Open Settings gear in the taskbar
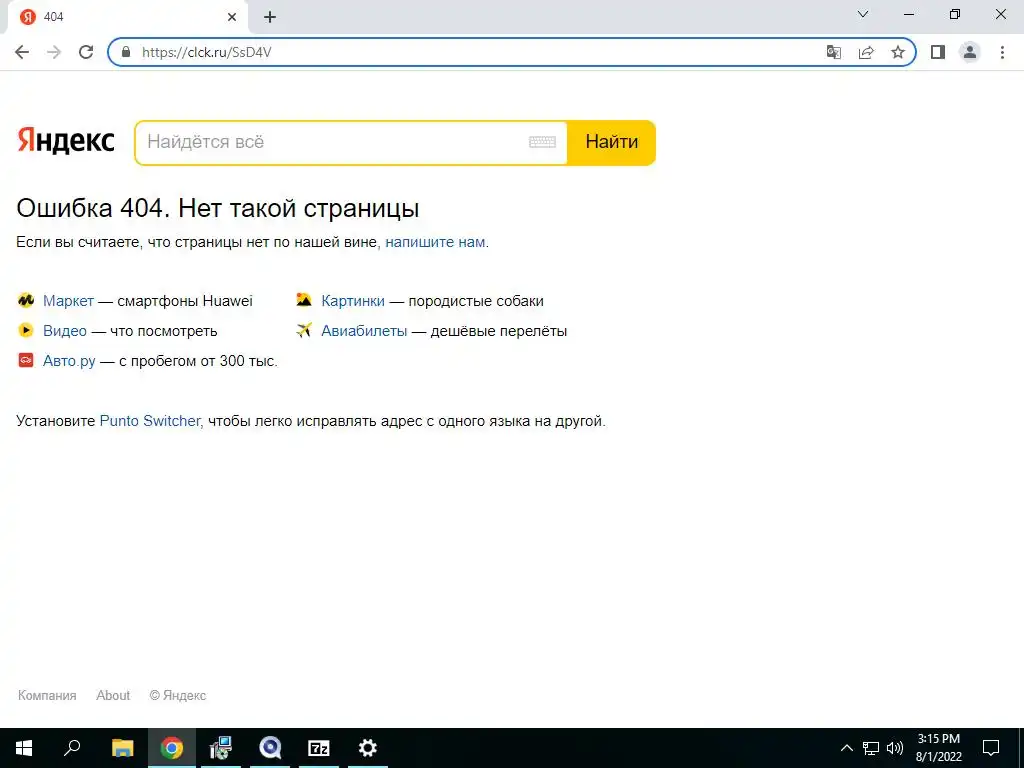This screenshot has width=1024, height=768. pos(368,748)
